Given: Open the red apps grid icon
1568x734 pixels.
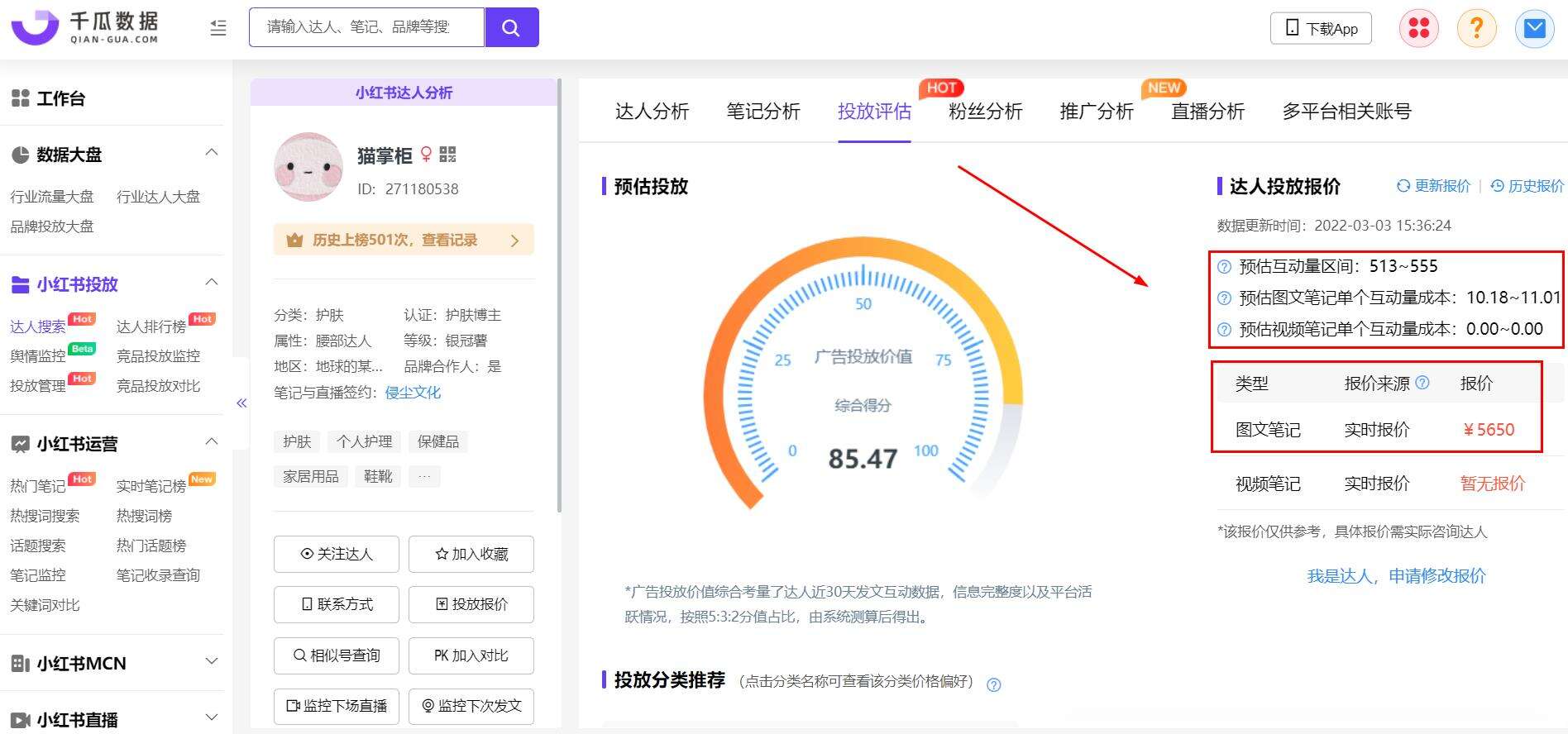Looking at the screenshot, I should (x=1419, y=28).
